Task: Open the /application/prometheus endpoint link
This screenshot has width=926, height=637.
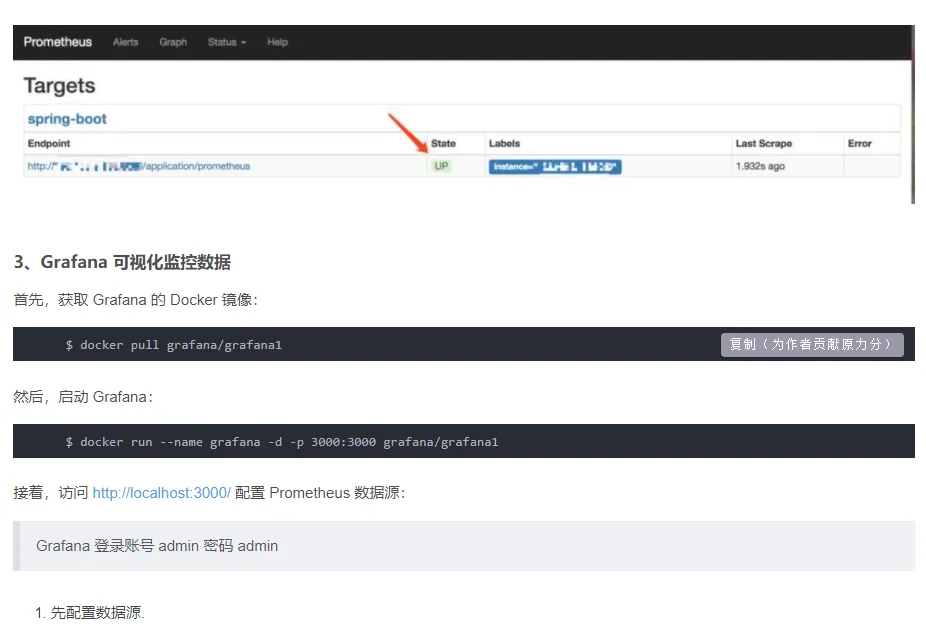Action: point(139,166)
